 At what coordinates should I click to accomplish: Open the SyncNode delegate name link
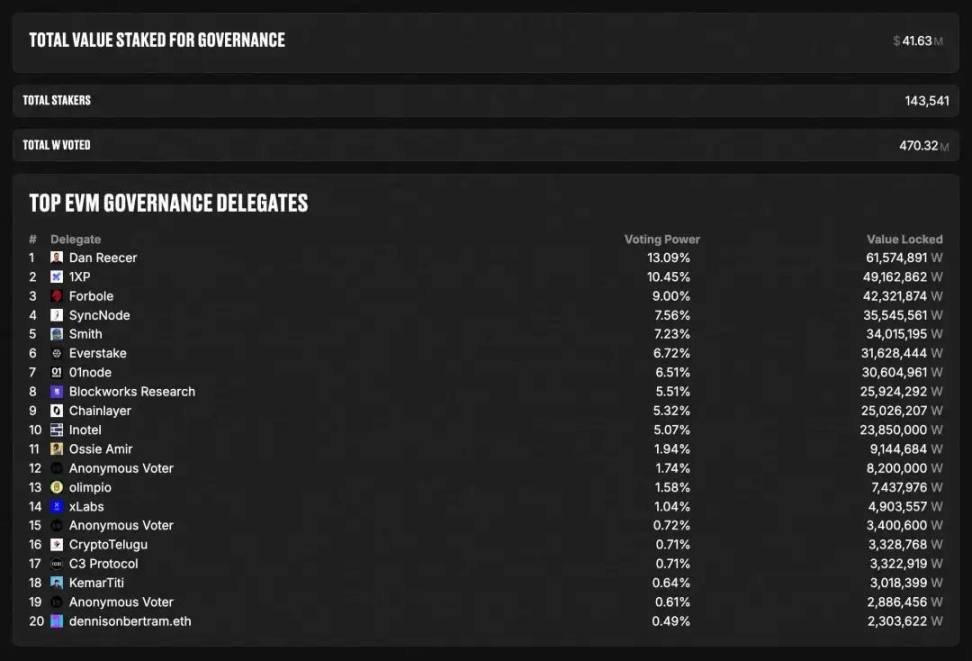[99, 315]
